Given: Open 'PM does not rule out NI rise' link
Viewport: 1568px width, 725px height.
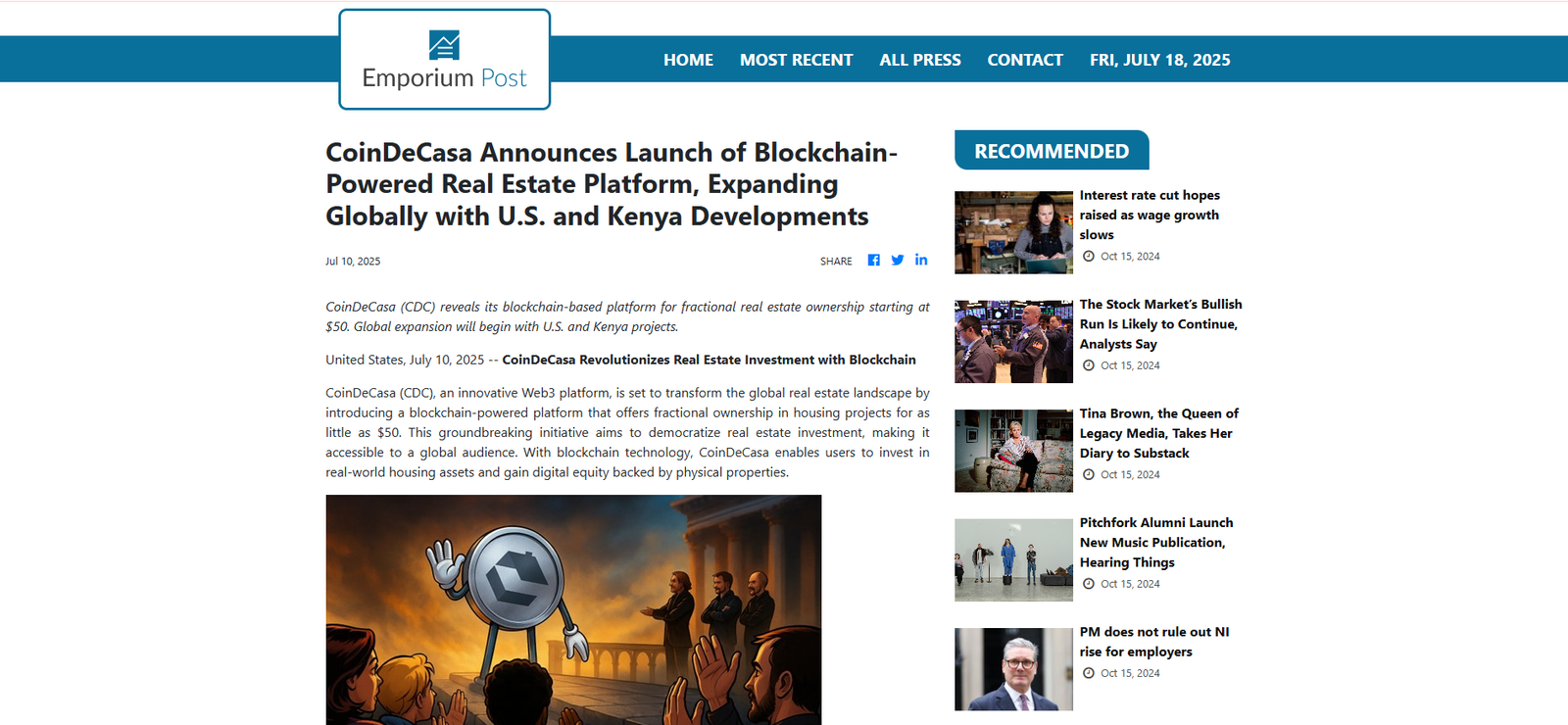Looking at the screenshot, I should click(x=1153, y=642).
